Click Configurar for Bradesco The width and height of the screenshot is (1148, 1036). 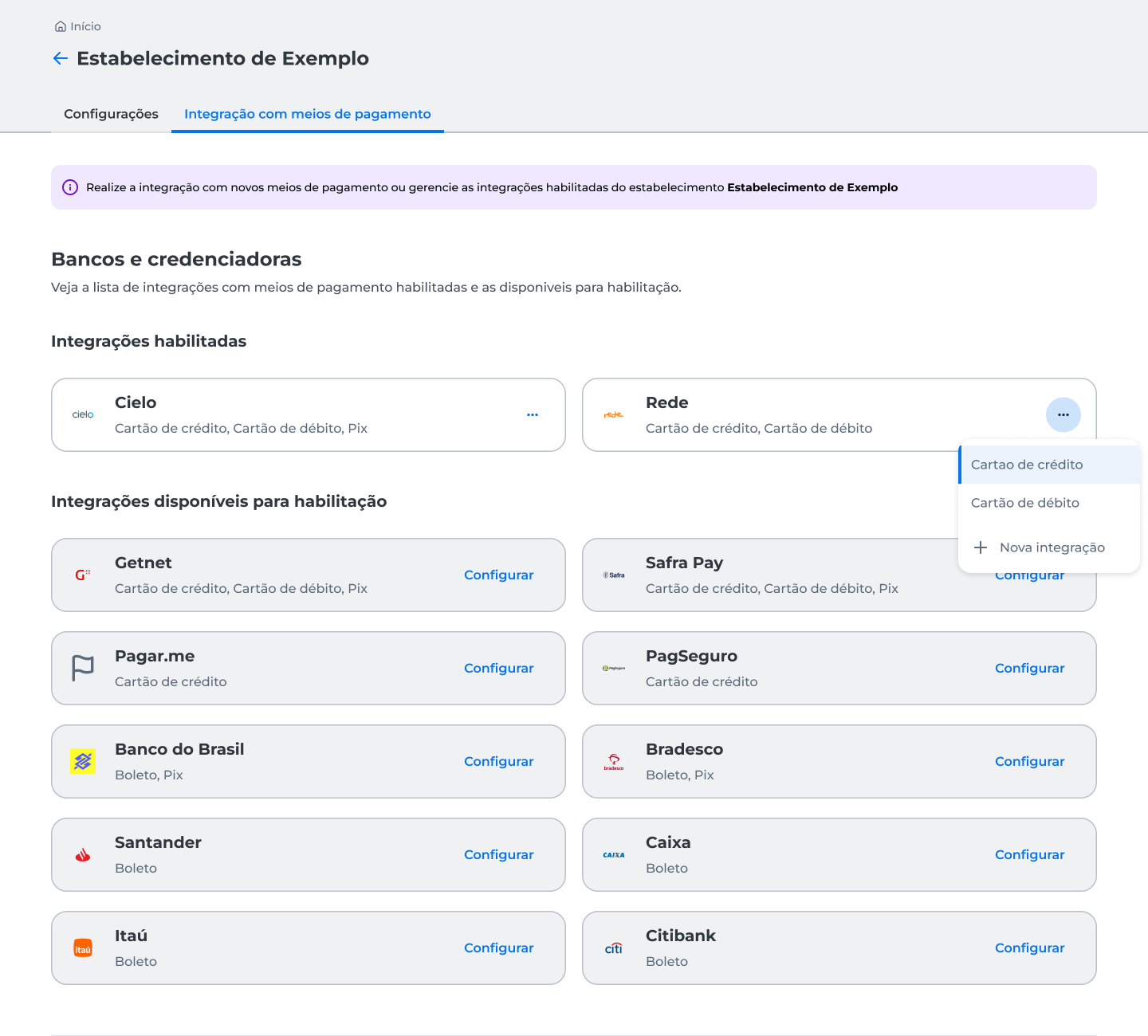tap(1030, 761)
